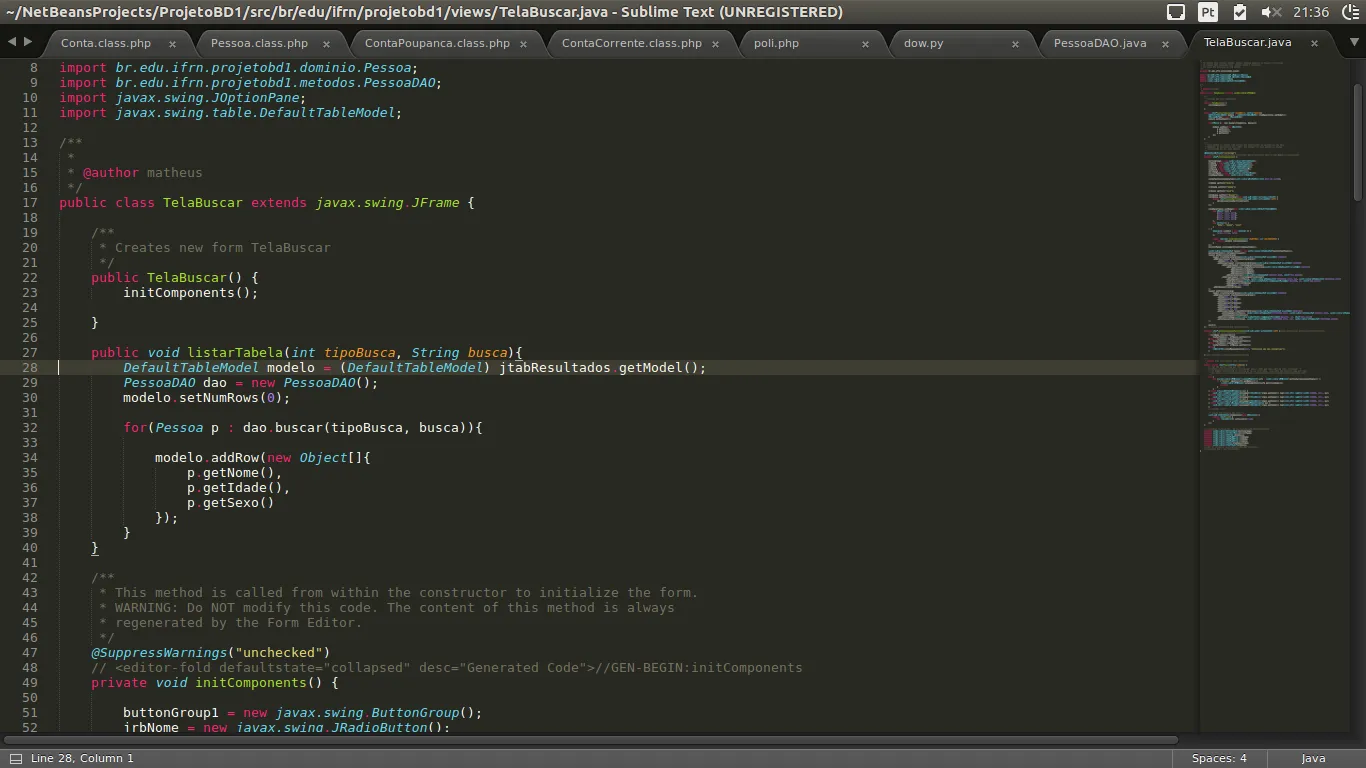Image resolution: width=1366 pixels, height=768 pixels.
Task: Open the network connection indicator
Action: tap(1176, 12)
